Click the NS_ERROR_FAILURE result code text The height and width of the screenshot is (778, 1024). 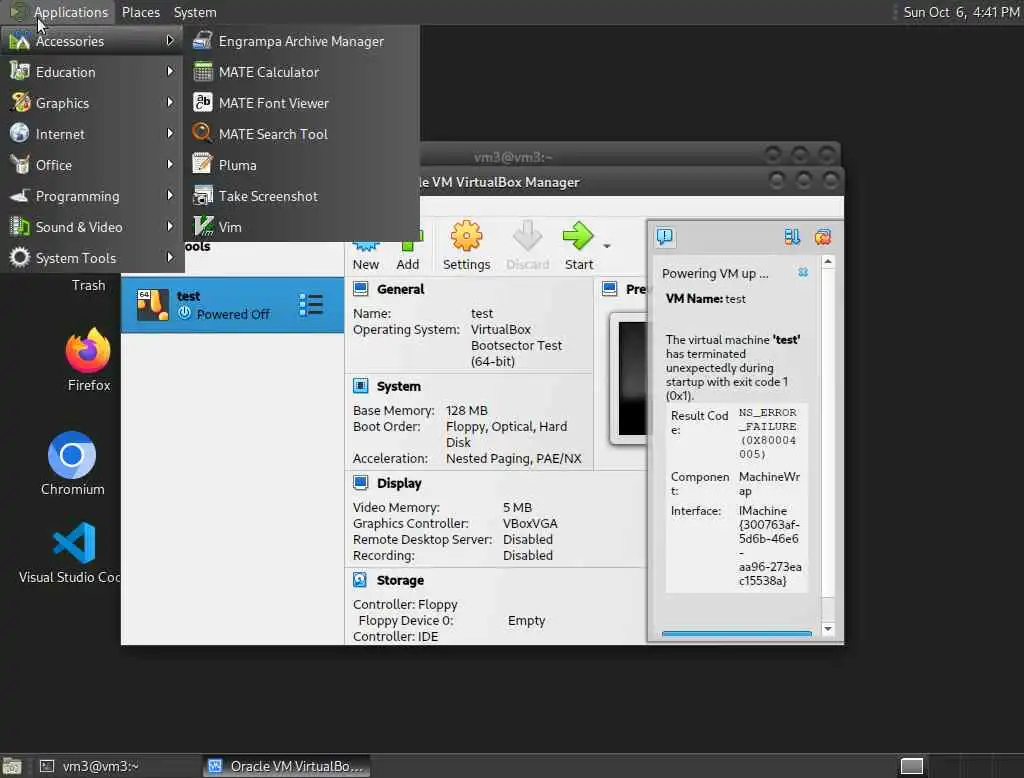(x=768, y=433)
